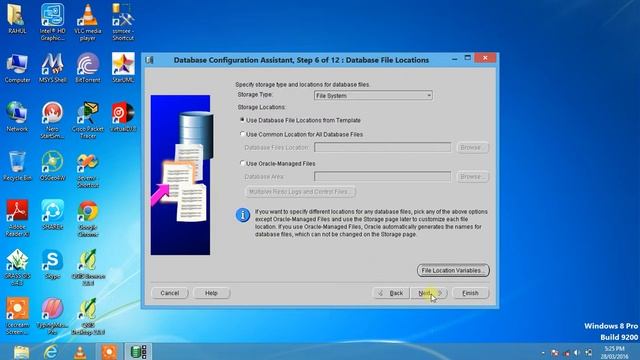Image resolution: width=640 pixels, height=360 pixels.
Task: Open the Google Chrome desktop shortcut
Action: point(87,218)
